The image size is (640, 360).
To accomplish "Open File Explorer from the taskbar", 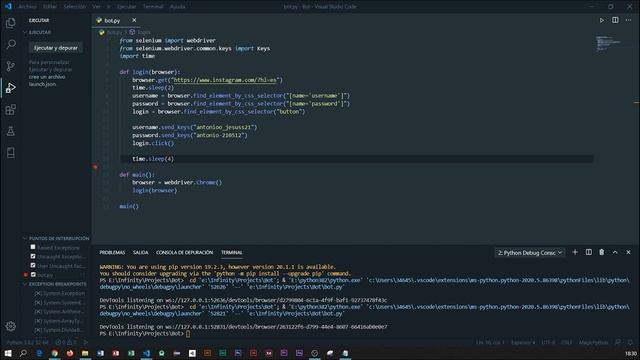I will click(85, 353).
